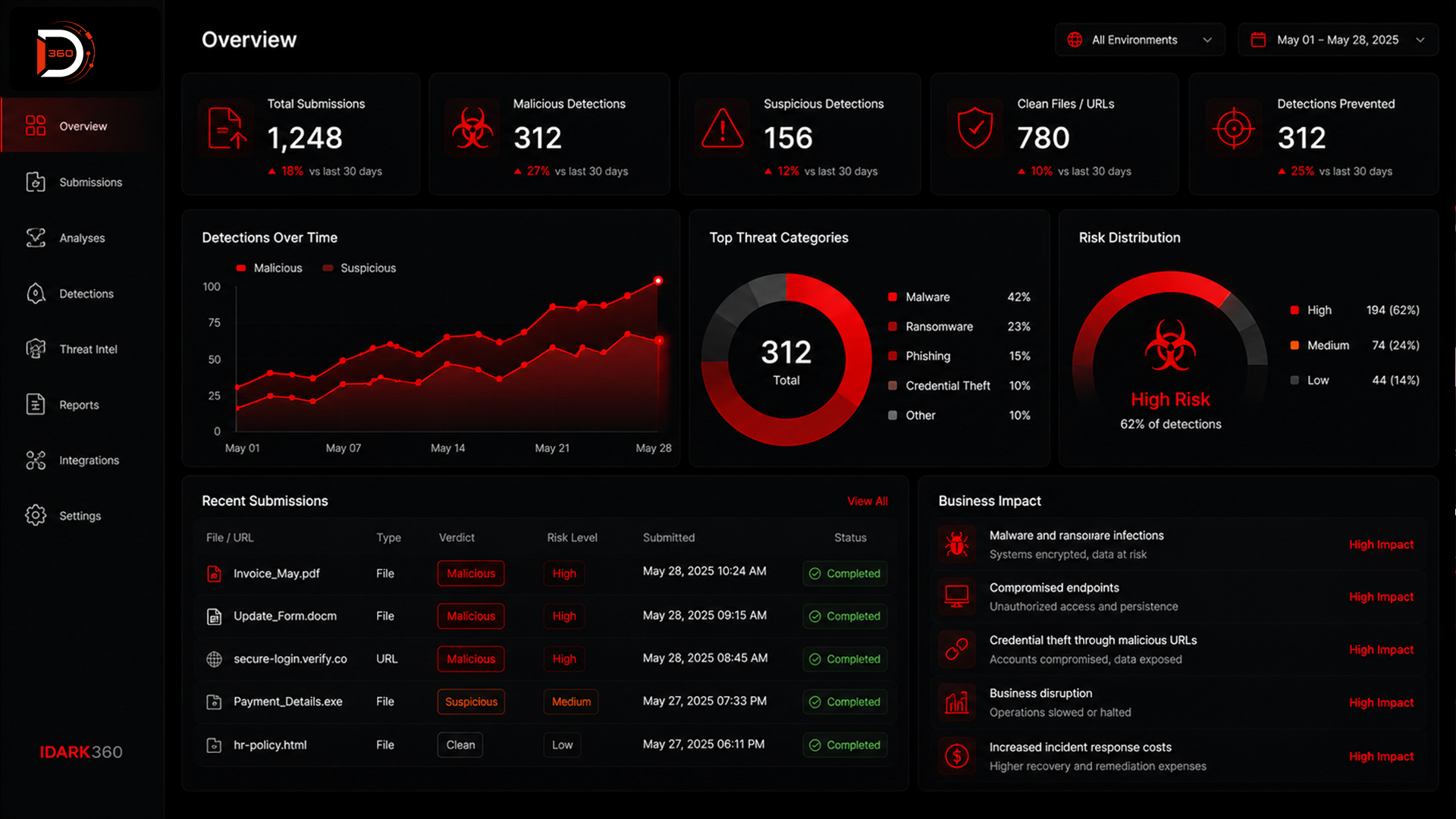Toggle the Malicious legend series
1456x819 pixels.
(269, 268)
